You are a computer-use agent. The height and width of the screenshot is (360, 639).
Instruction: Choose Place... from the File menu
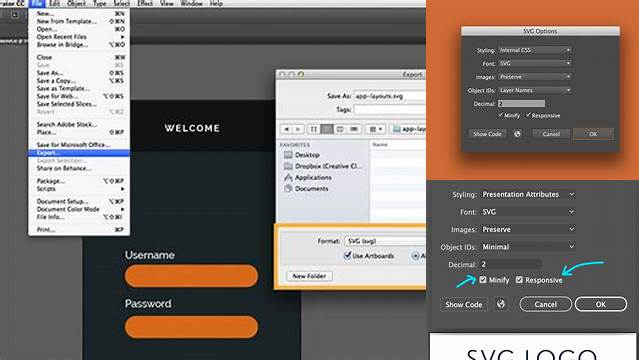[79, 132]
